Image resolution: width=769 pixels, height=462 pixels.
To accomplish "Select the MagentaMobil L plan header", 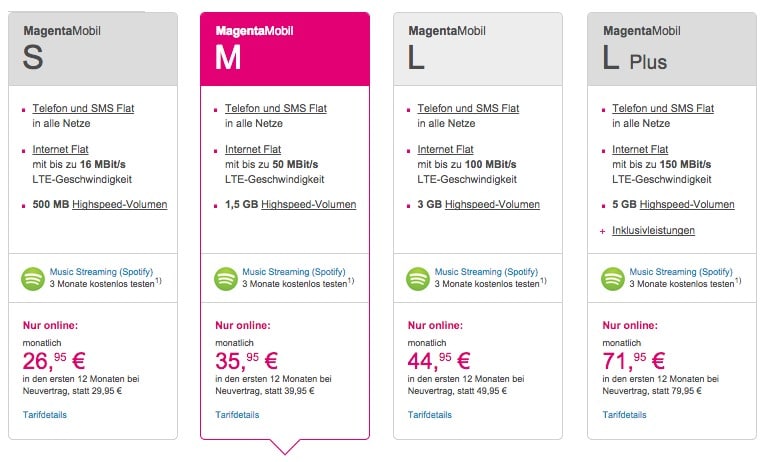I will tap(478, 49).
